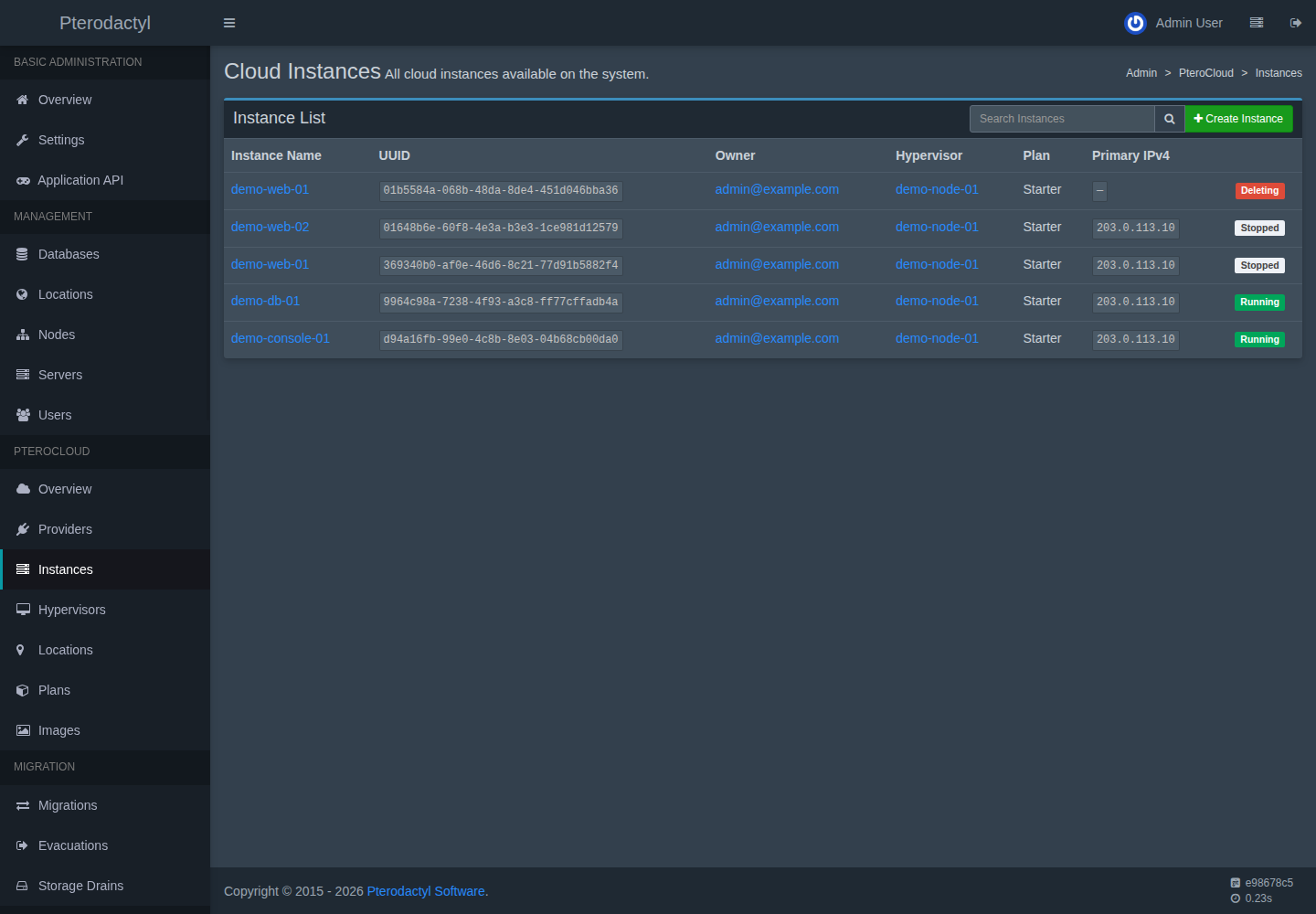Click Instances in the breadcrumb
1316x914 pixels.
click(x=1279, y=73)
